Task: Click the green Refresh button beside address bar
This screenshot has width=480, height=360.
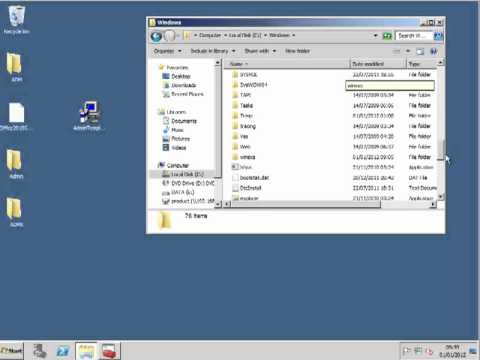Action: coord(387,35)
